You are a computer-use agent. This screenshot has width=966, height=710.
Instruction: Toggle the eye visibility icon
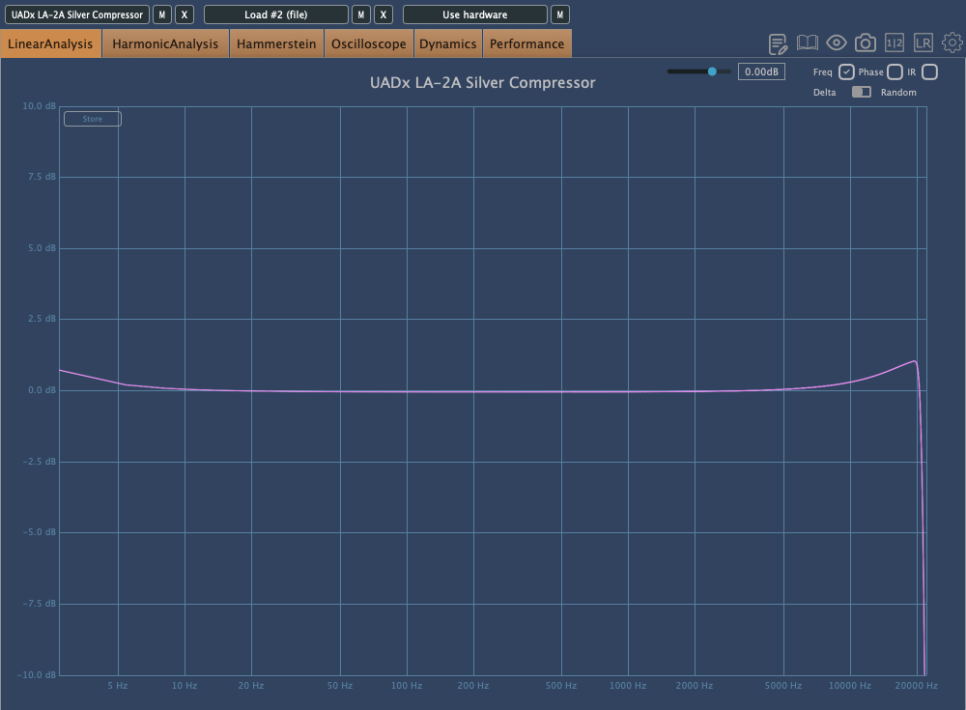point(836,43)
